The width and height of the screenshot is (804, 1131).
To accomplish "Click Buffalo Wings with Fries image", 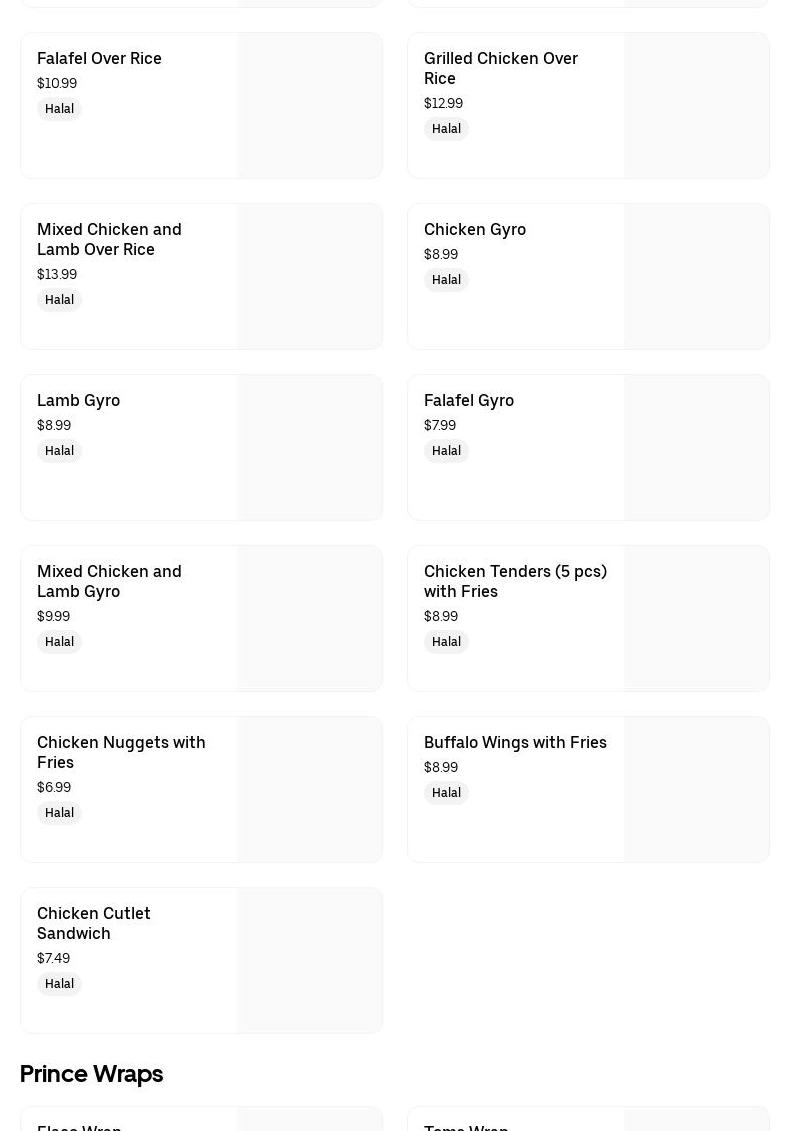I will click(697, 790).
